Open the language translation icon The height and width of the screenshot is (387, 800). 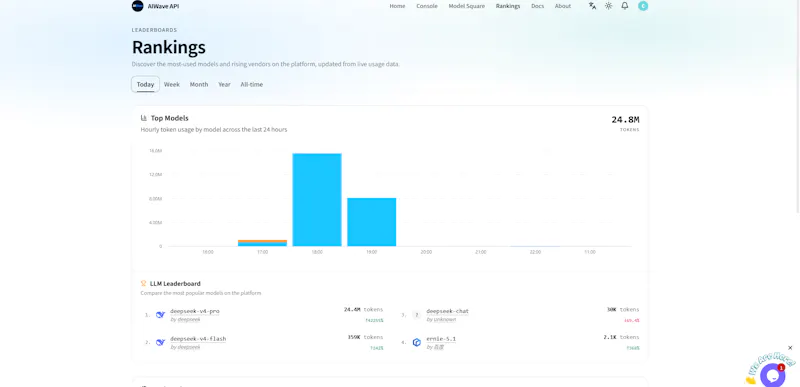pyautogui.click(x=592, y=6)
